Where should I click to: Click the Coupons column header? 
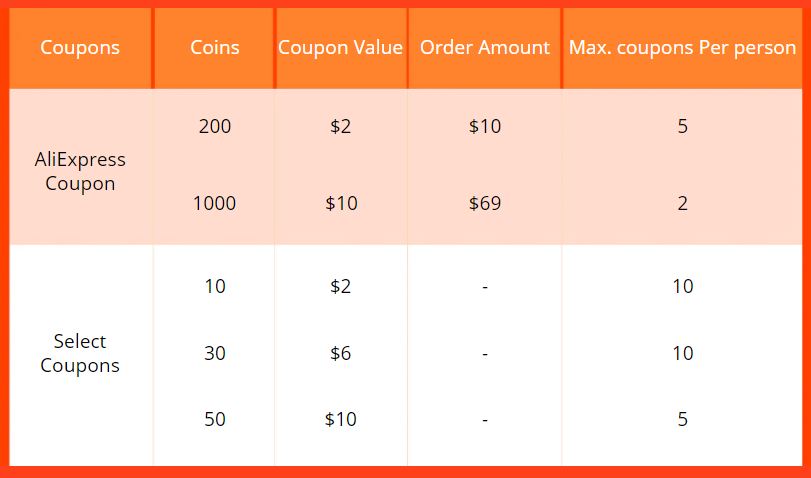[80, 48]
